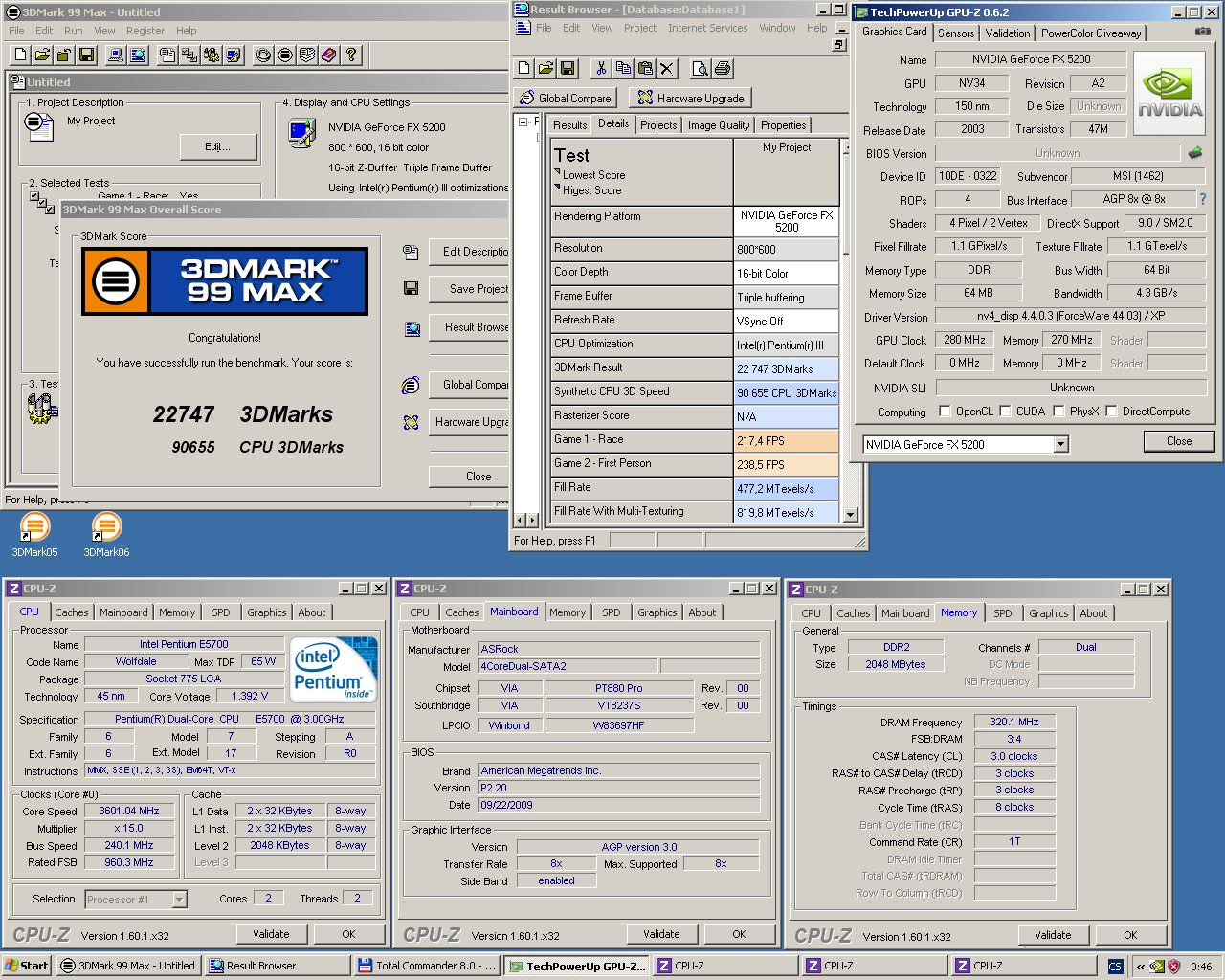This screenshot has width=1225, height=980.
Task: Close the 3DMark Overall Score dialog
Action: [x=469, y=476]
